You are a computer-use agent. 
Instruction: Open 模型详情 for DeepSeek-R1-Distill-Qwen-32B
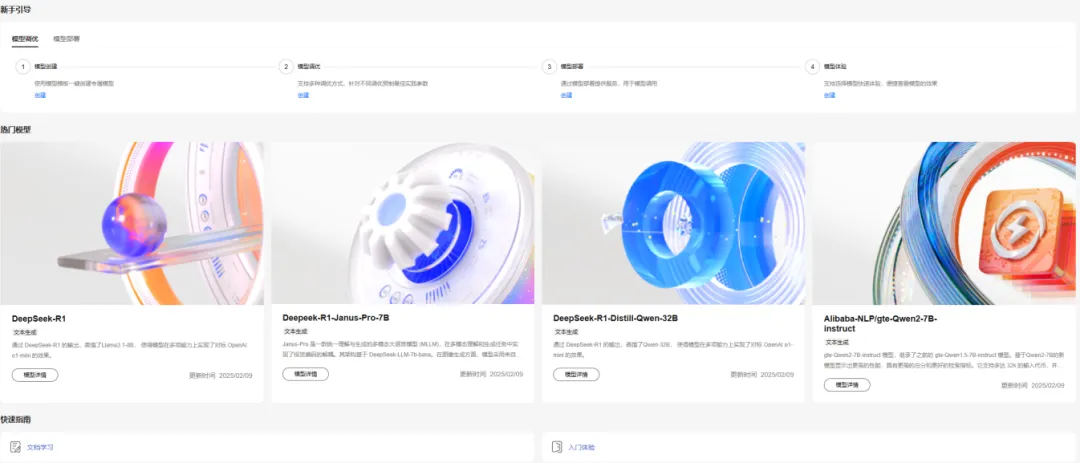pos(577,374)
